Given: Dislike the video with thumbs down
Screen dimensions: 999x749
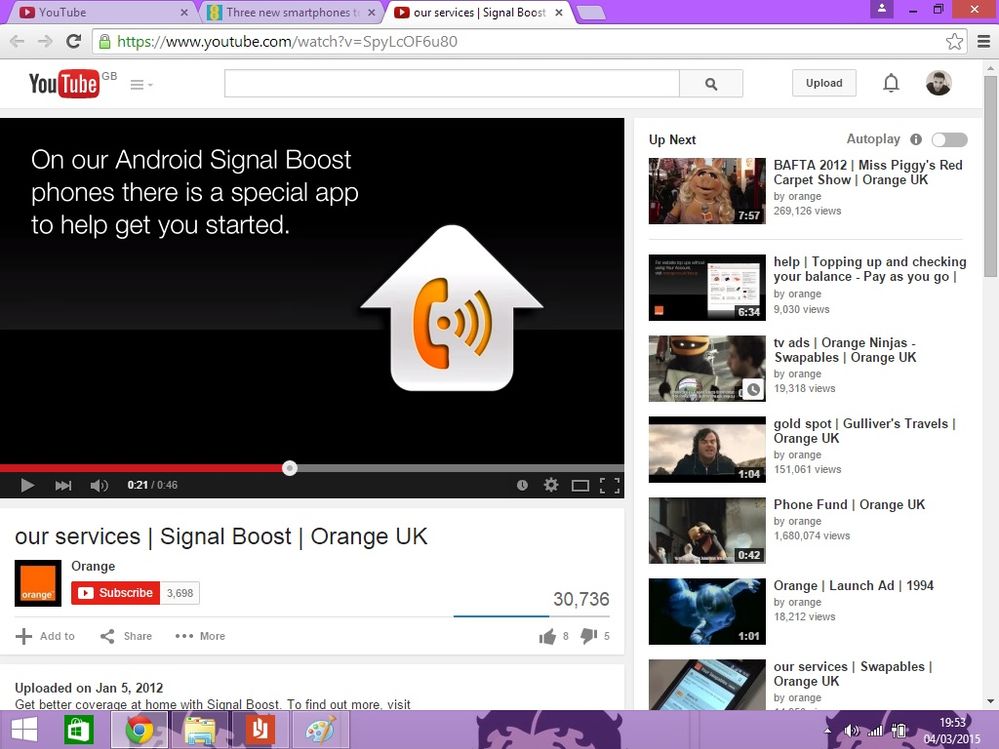Looking at the screenshot, I should 589,636.
